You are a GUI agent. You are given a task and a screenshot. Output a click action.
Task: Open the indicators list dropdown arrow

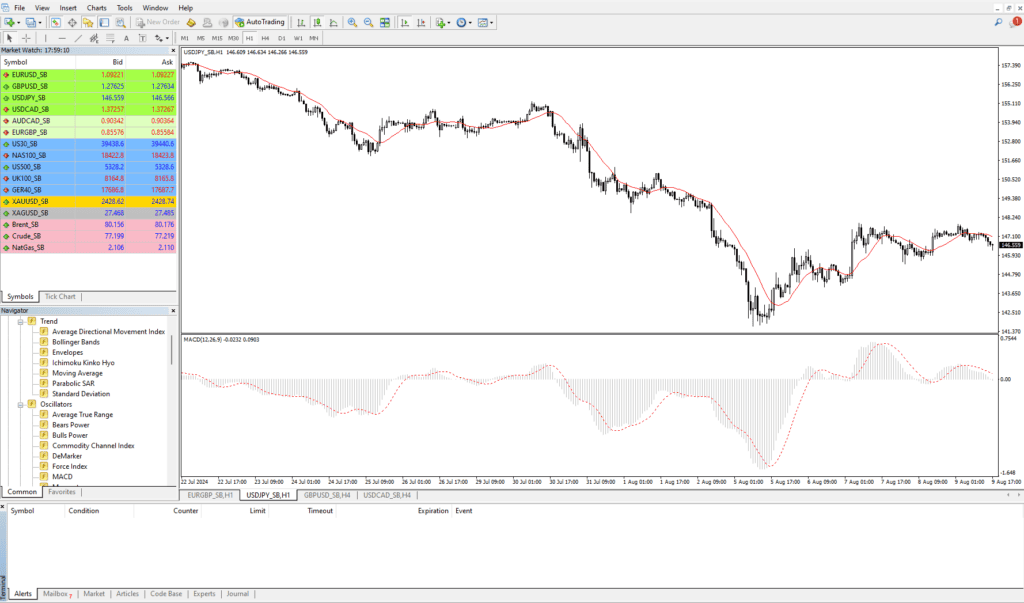[450, 22]
